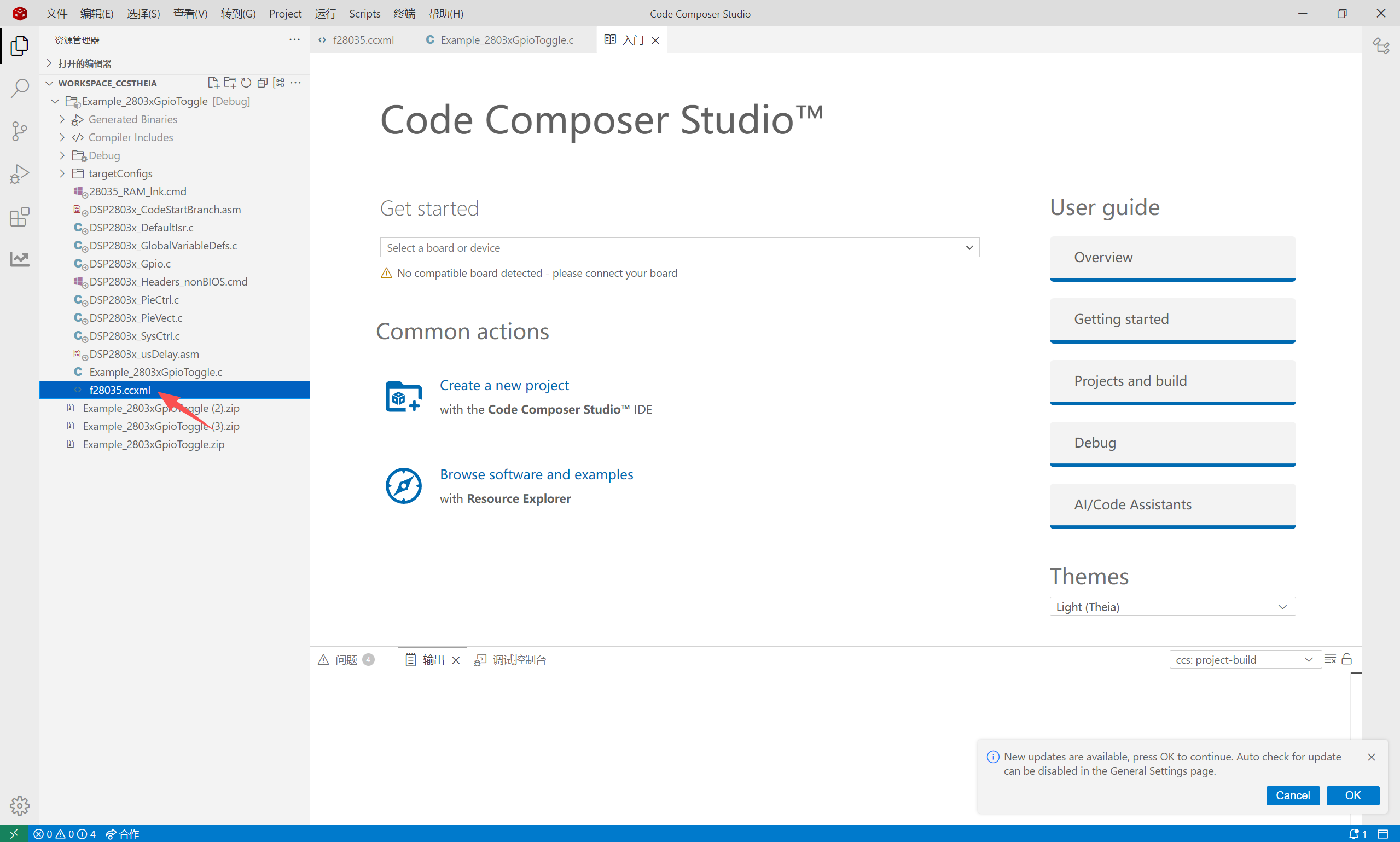1400x842 pixels.
Task: Click the Create a new project link
Action: pos(504,385)
